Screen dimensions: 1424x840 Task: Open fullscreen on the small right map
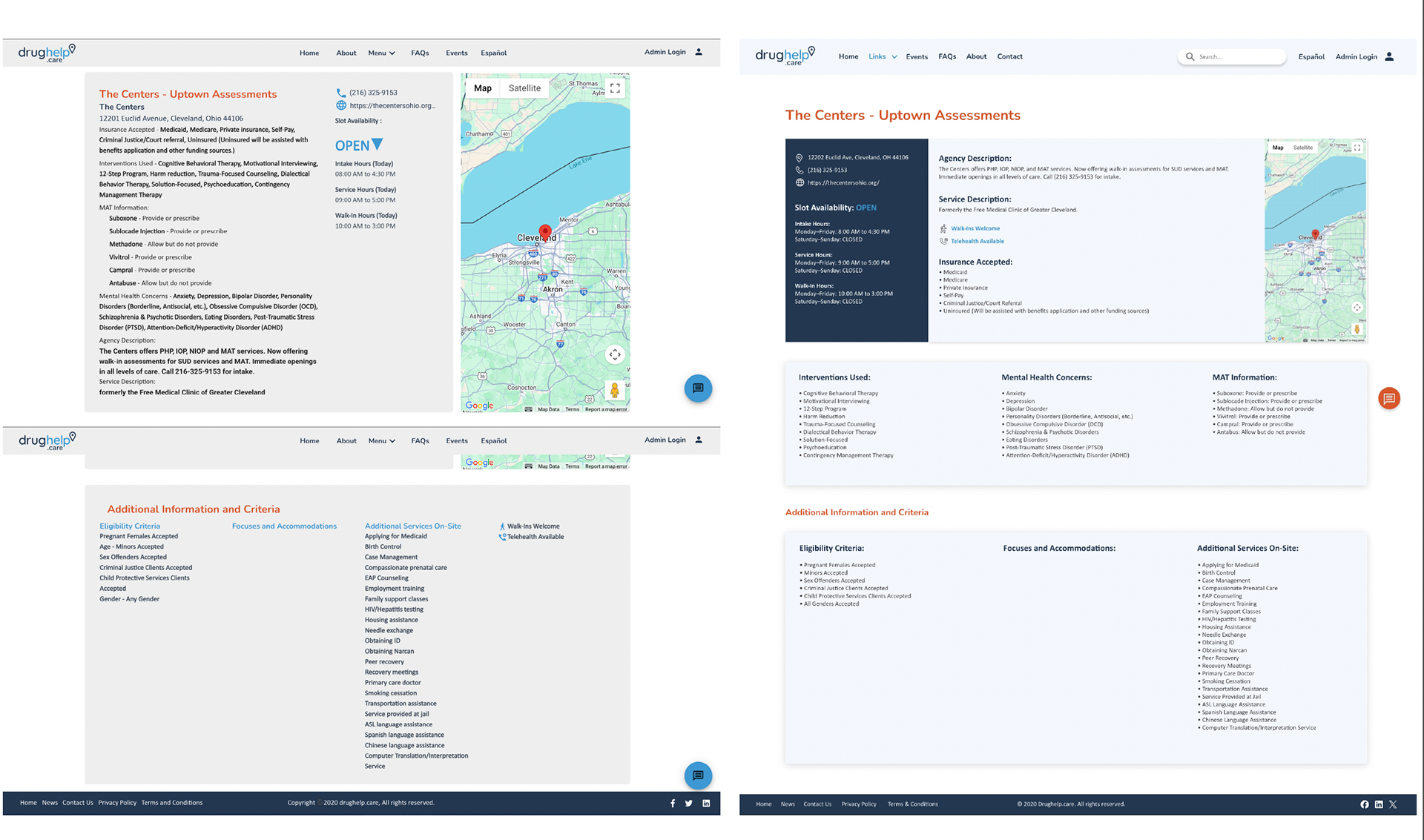pyautogui.click(x=1357, y=148)
